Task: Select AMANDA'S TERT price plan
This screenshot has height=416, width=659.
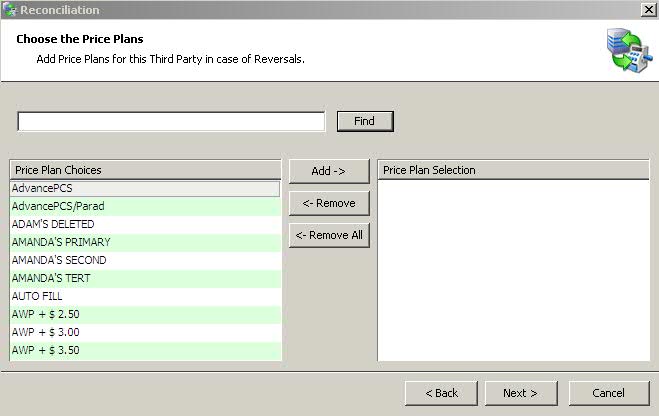Action: (x=145, y=278)
